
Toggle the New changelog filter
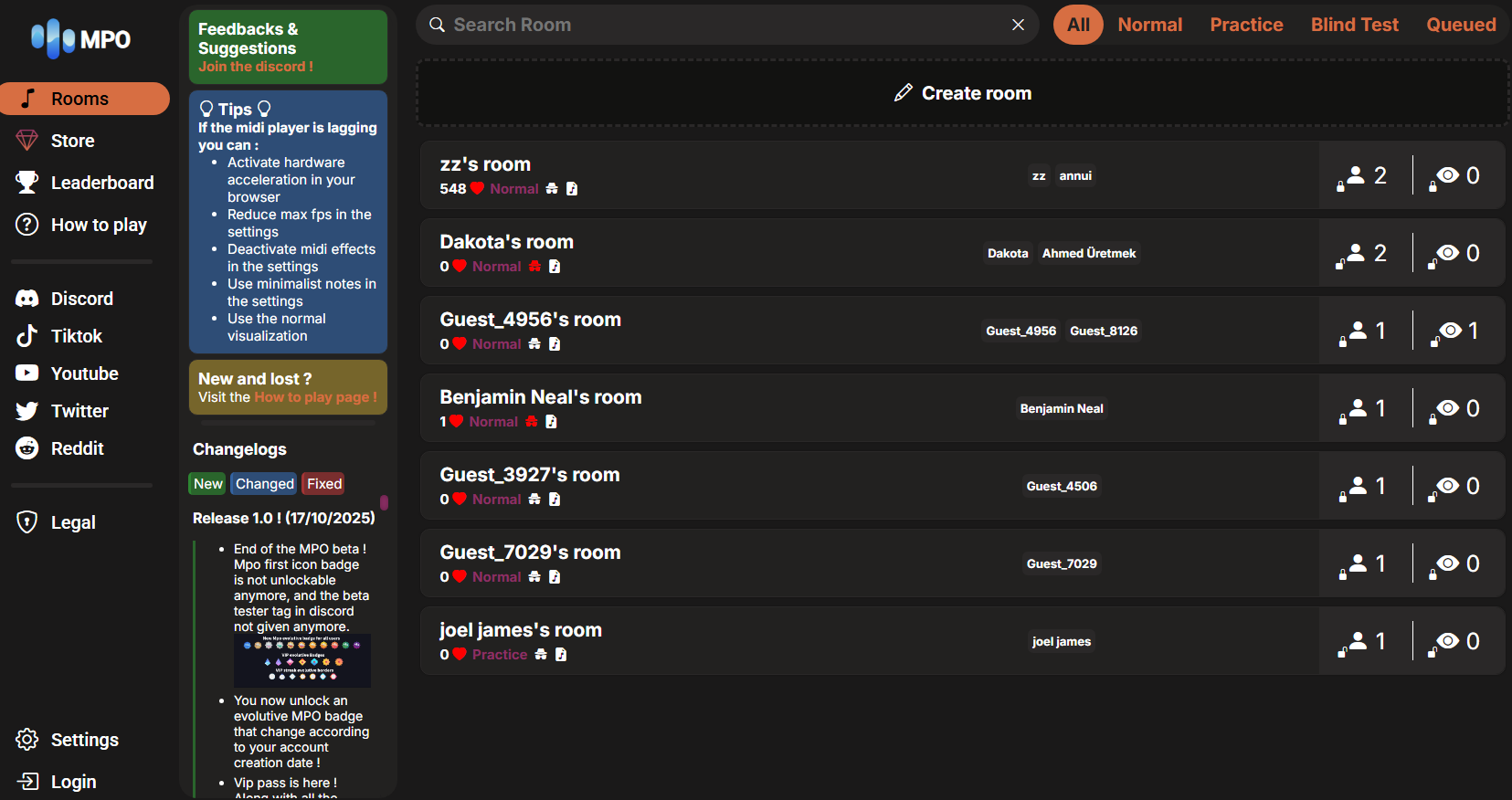(x=207, y=484)
